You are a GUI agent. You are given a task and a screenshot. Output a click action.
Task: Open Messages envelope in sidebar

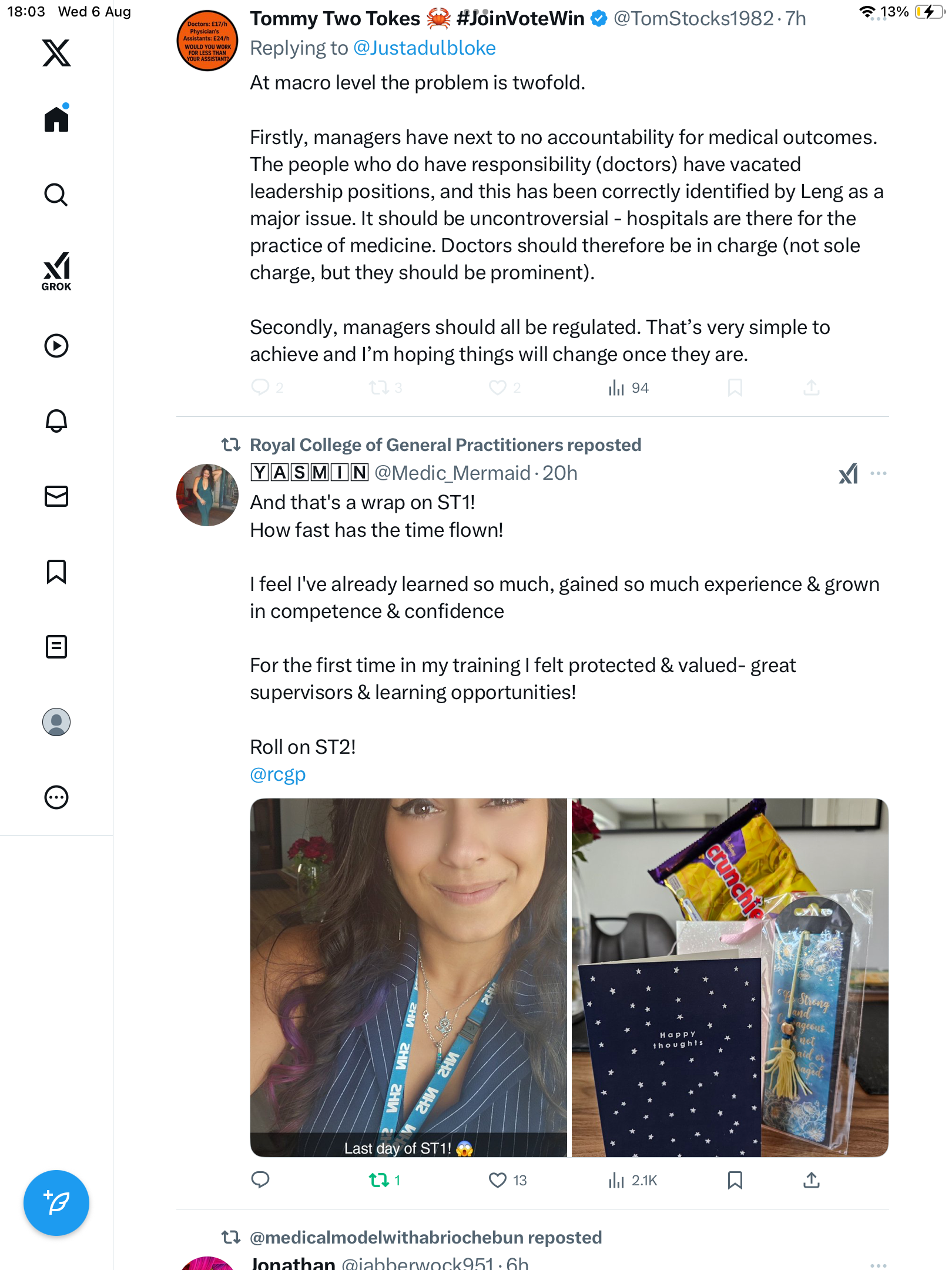pos(56,496)
